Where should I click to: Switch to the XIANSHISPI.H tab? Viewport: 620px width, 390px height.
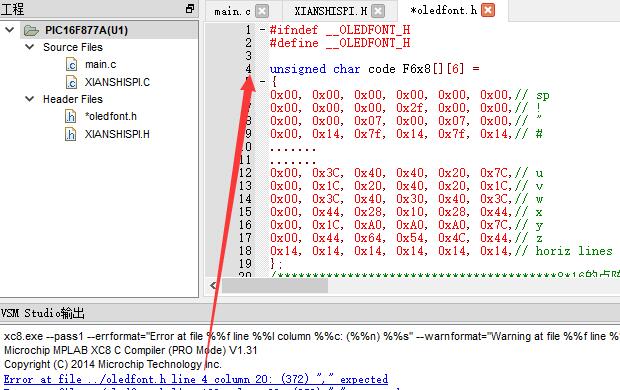[331, 11]
